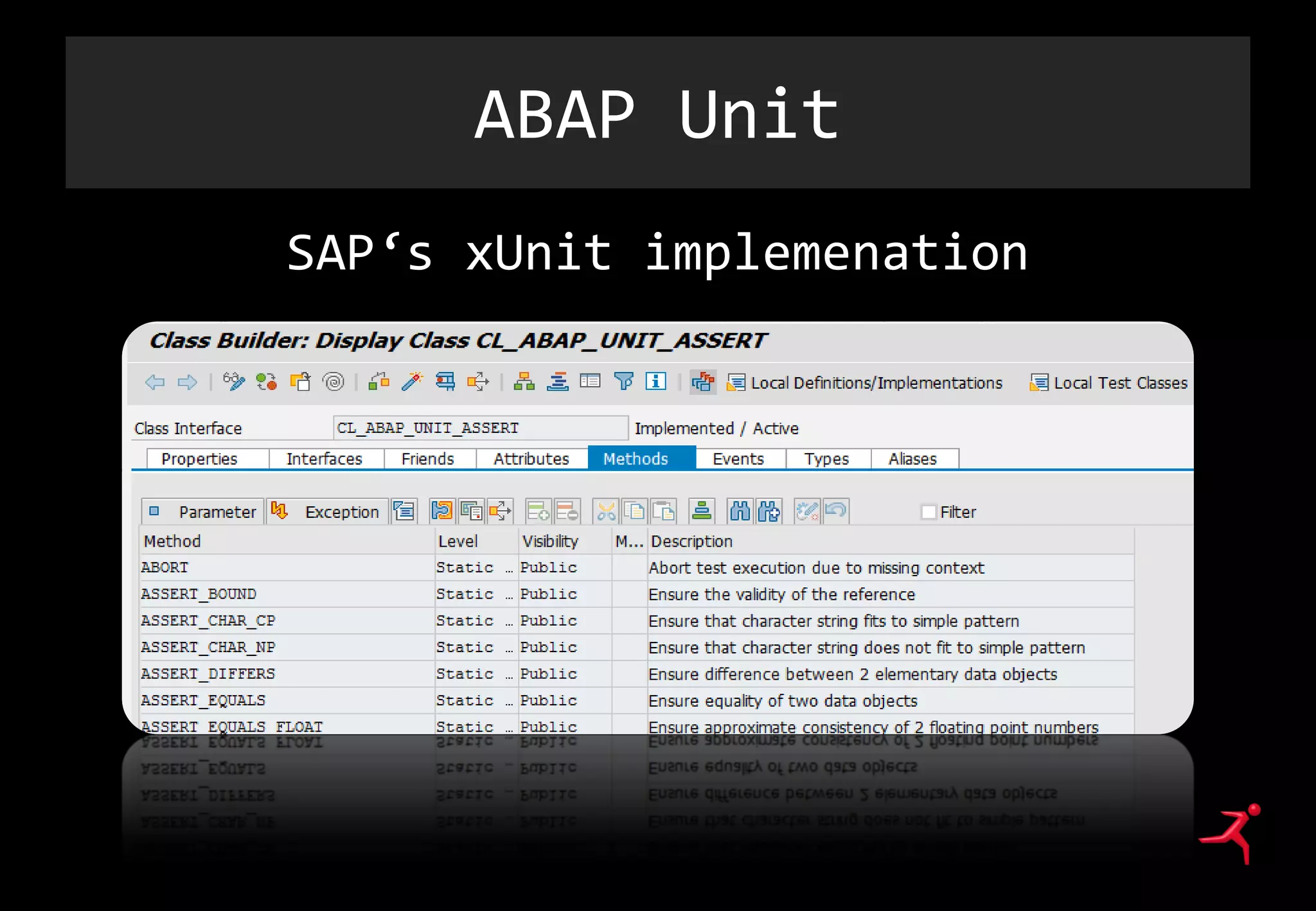
Task: Click the Copy icon in the methods toolbar
Action: point(635,511)
